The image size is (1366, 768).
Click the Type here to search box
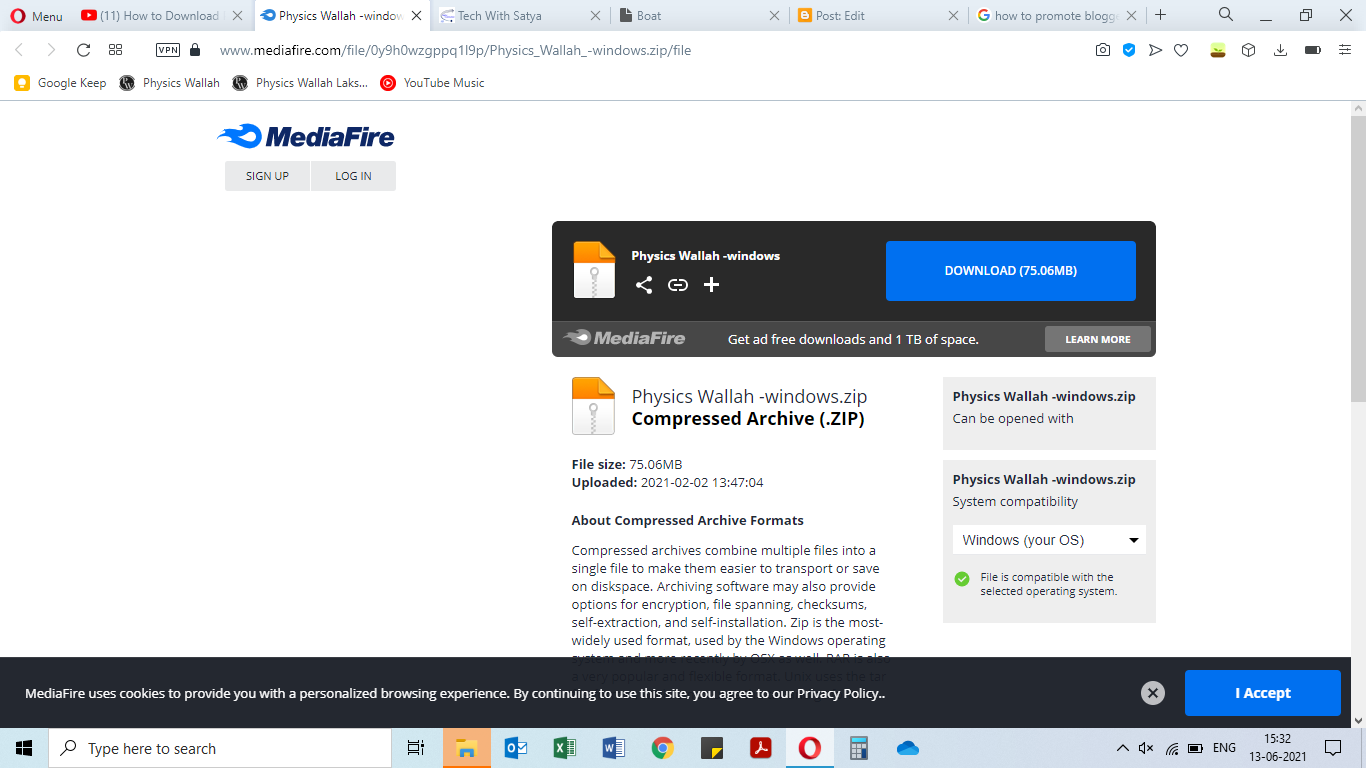coord(220,748)
